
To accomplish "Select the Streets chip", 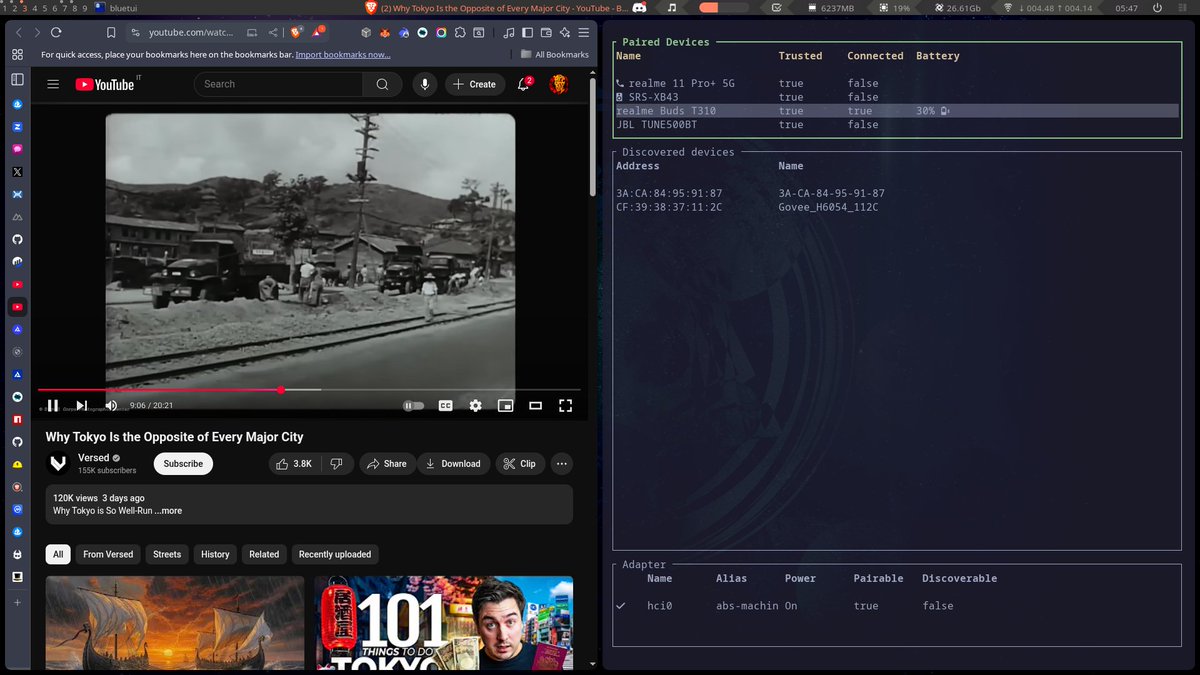I will pyautogui.click(x=167, y=554).
